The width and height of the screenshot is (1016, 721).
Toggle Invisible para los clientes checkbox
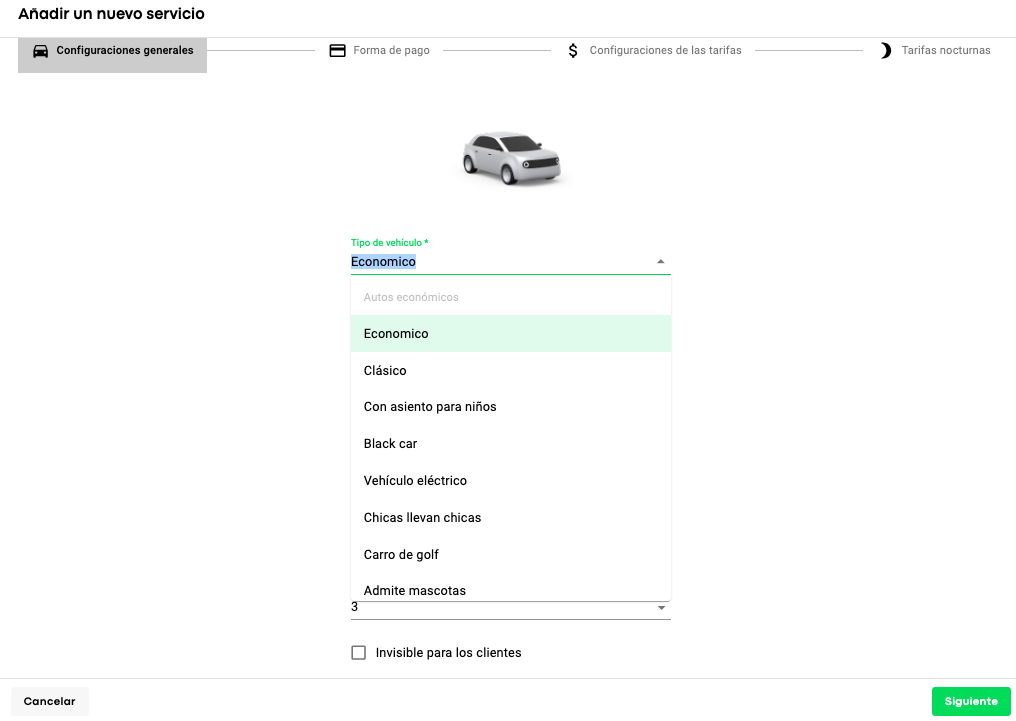click(x=358, y=652)
